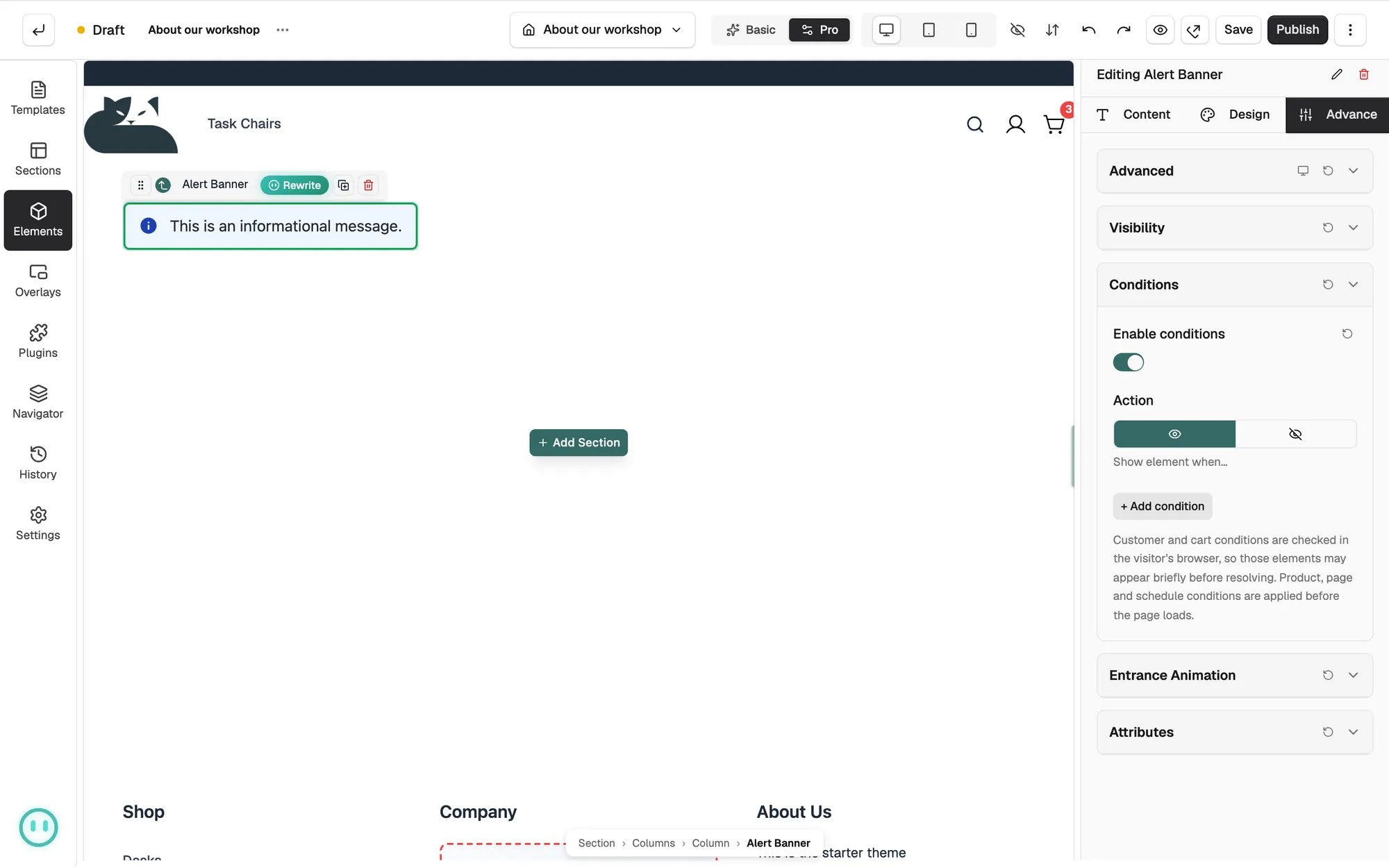Image resolution: width=1389 pixels, height=868 pixels.
Task: Duplicate the Alert Banner element
Action: [343, 185]
